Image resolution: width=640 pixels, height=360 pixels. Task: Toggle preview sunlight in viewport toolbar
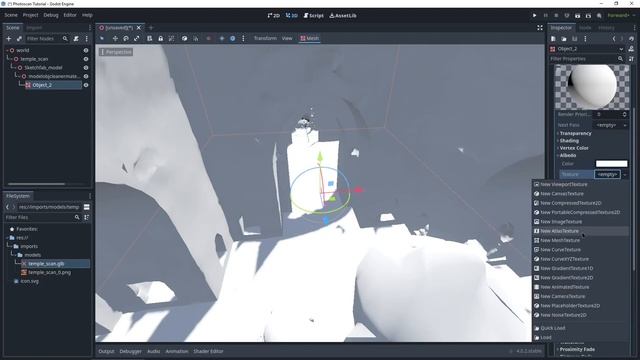[222, 38]
